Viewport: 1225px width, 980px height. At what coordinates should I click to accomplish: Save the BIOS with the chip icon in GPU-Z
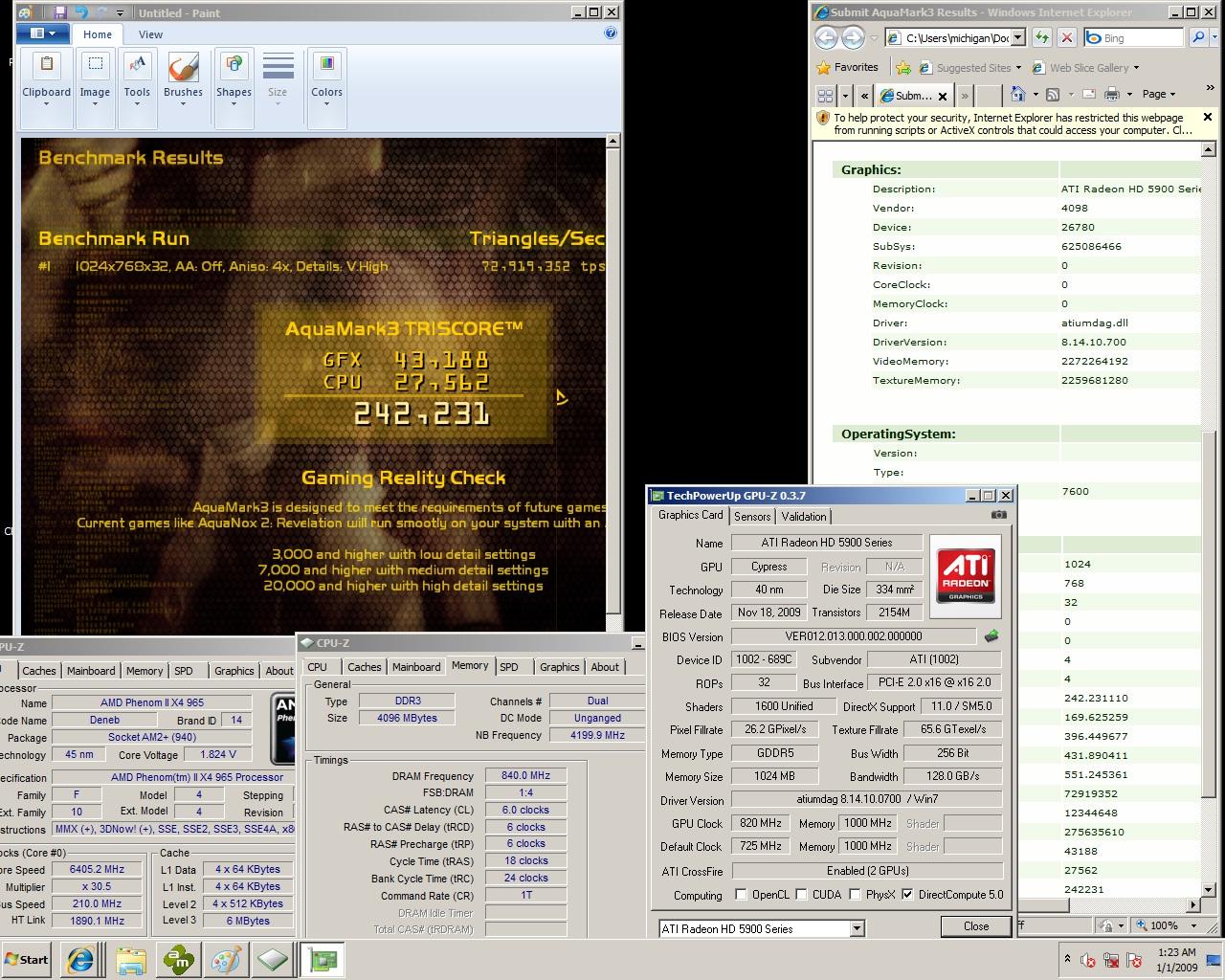[991, 635]
